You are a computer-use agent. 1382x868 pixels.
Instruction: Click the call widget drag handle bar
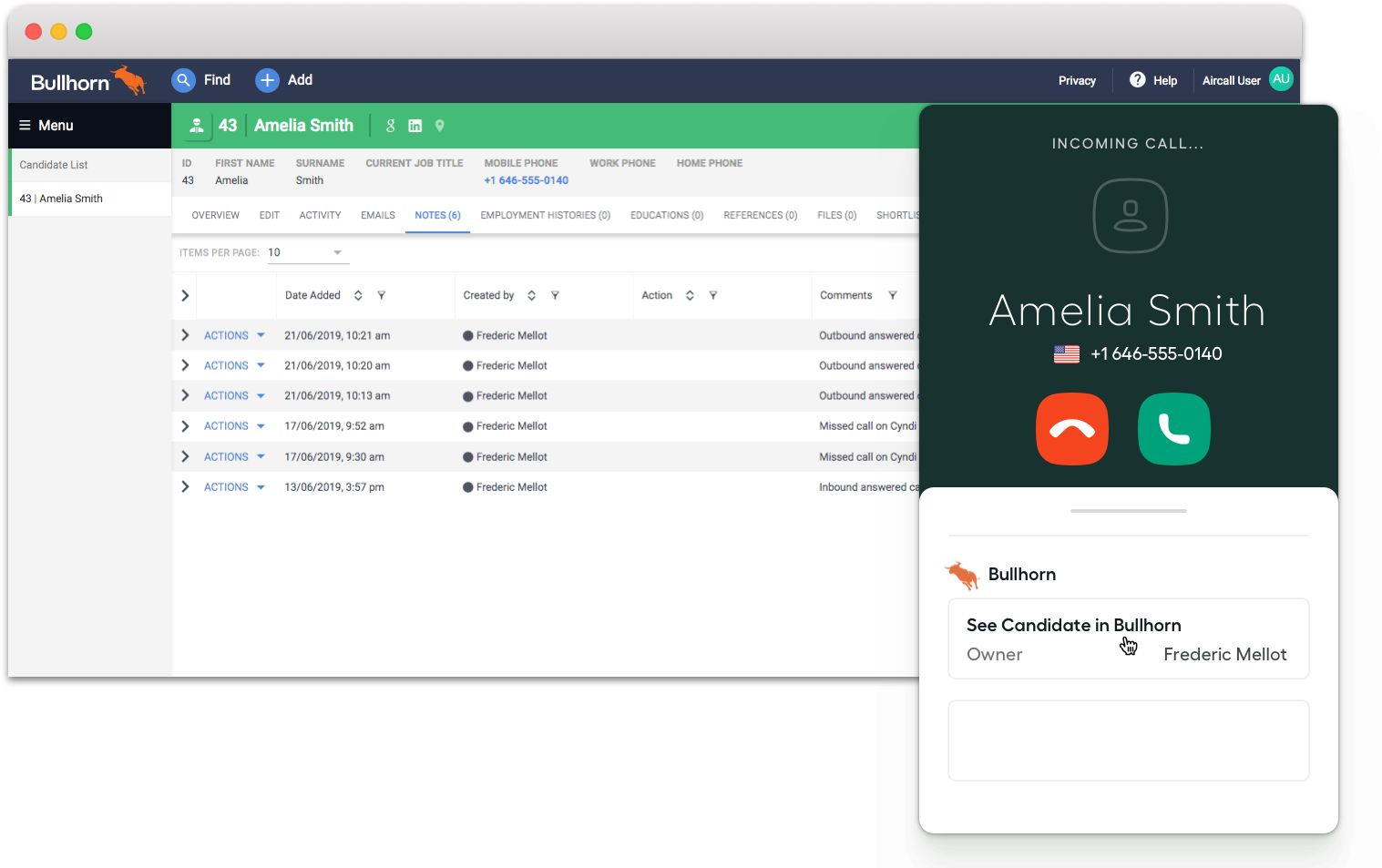pyautogui.click(x=1128, y=511)
